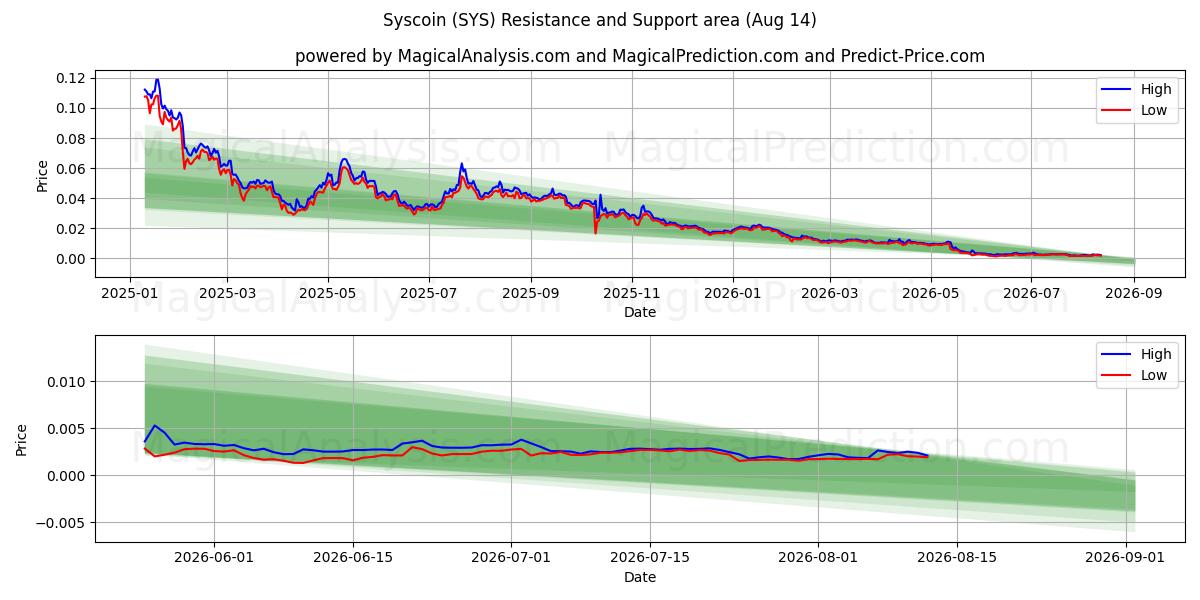Click the top chart x-axis label '2026-07'

point(1033,294)
